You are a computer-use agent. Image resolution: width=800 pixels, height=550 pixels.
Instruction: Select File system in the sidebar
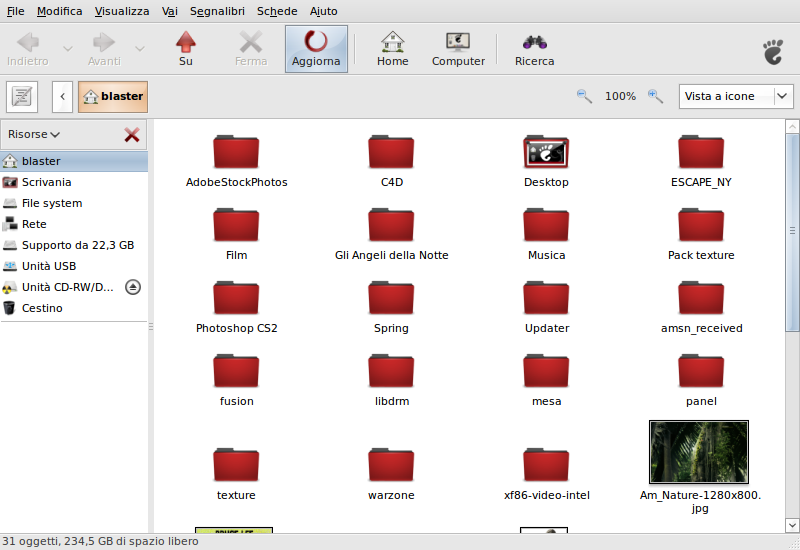(74, 203)
